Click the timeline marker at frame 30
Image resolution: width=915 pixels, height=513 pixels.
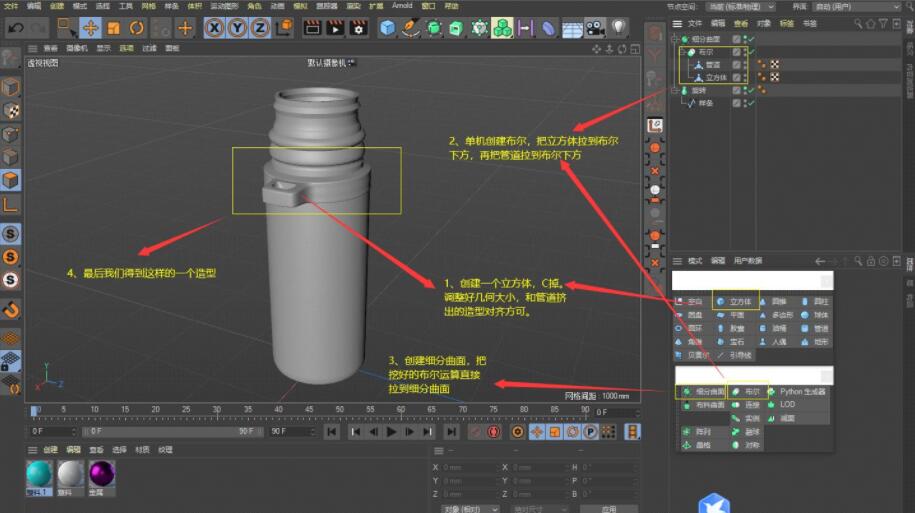pyautogui.click(x=216, y=412)
